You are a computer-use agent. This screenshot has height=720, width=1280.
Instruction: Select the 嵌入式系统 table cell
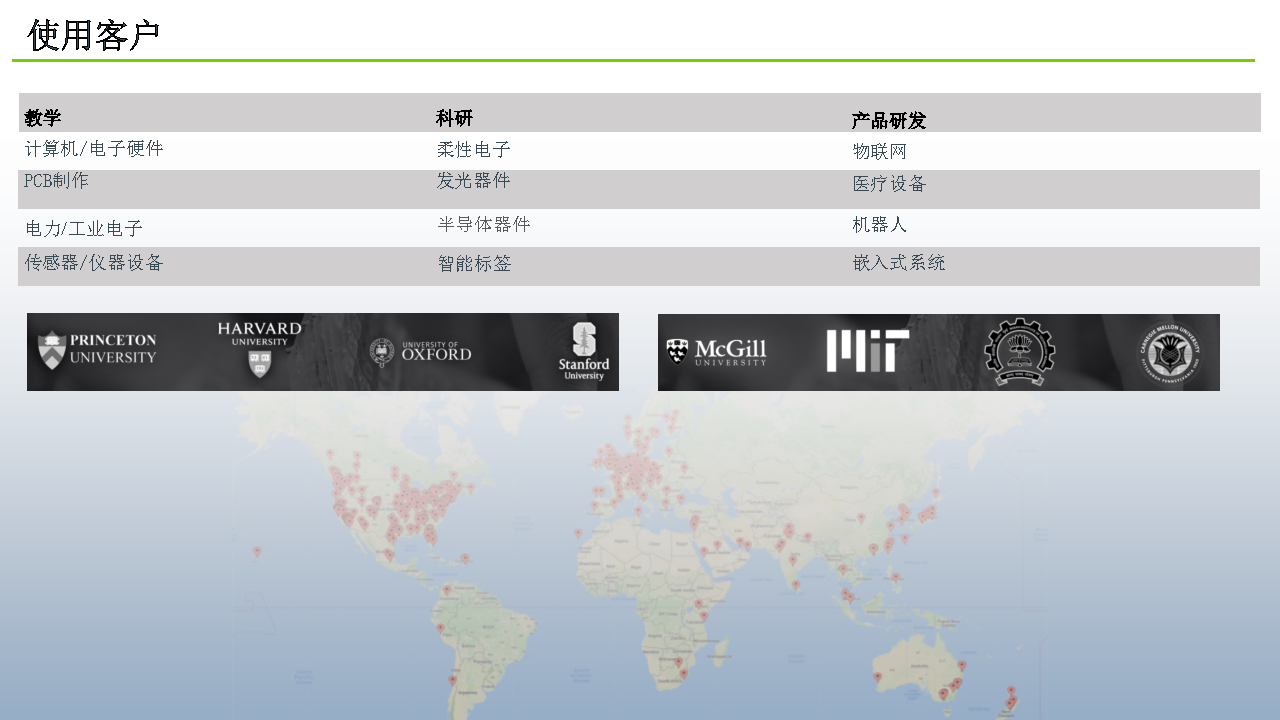[898, 263]
